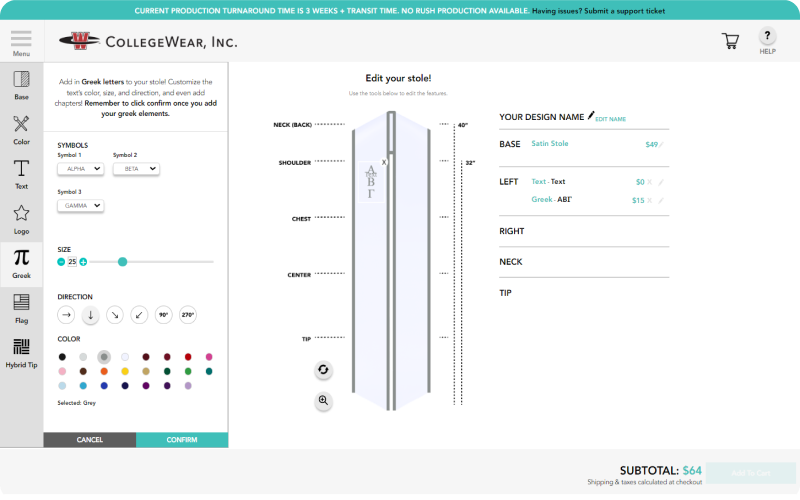Open Symbol 2 BETA dropdown
Image resolution: width=800 pixels, height=500 pixels.
[136, 168]
